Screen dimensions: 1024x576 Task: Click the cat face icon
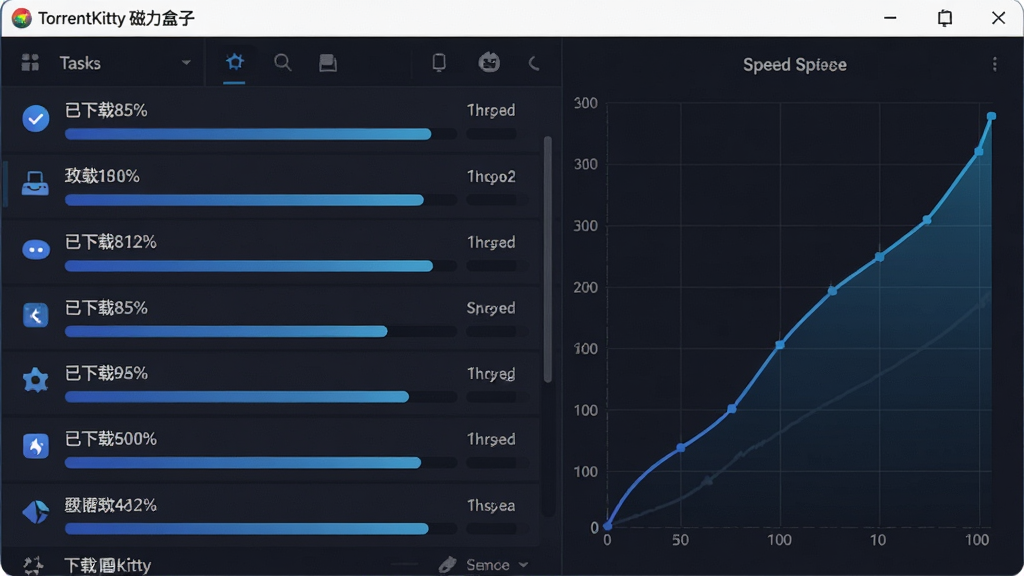coord(489,63)
